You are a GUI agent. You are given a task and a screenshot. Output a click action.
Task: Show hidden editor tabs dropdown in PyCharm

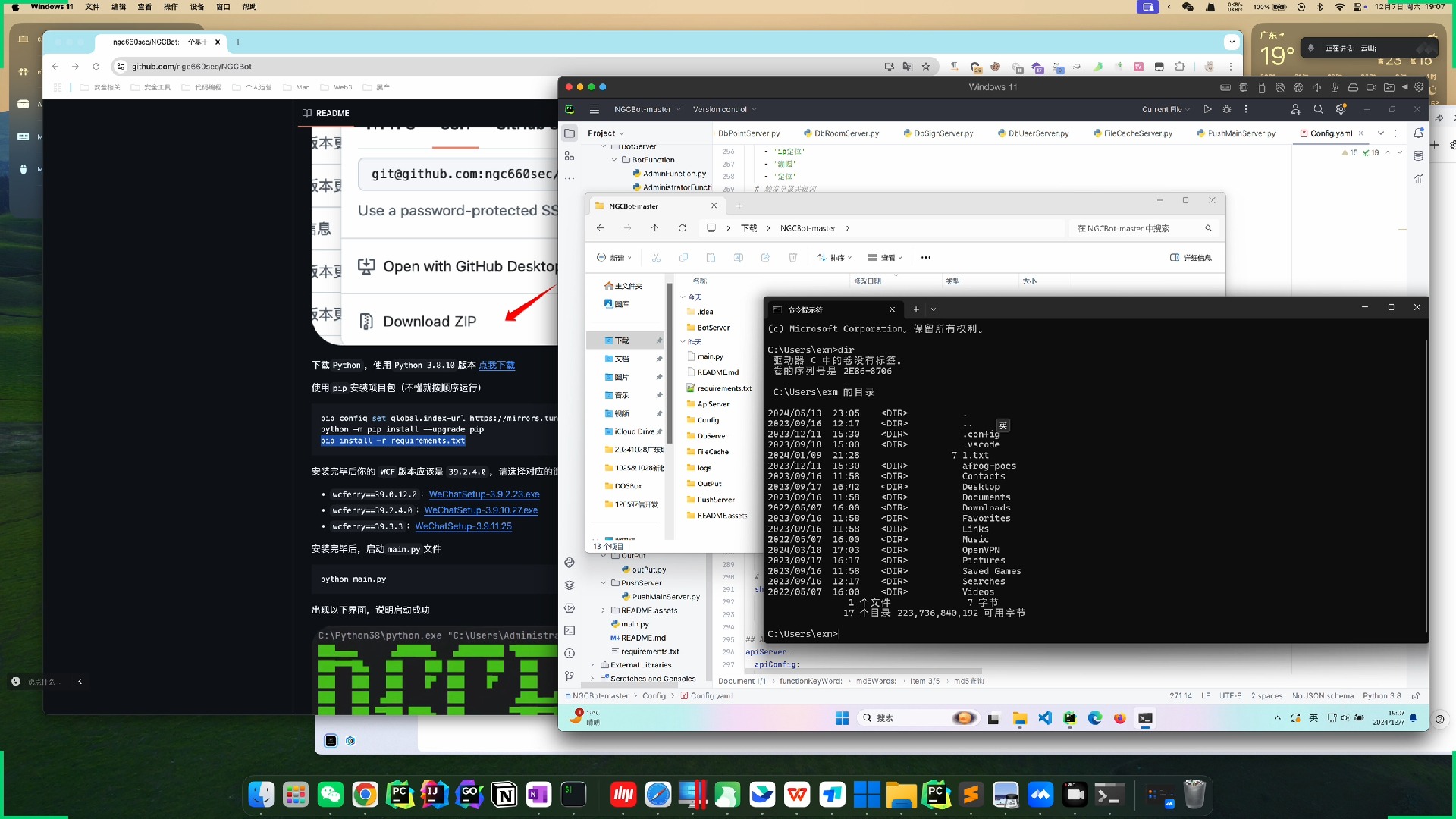coord(1381,133)
